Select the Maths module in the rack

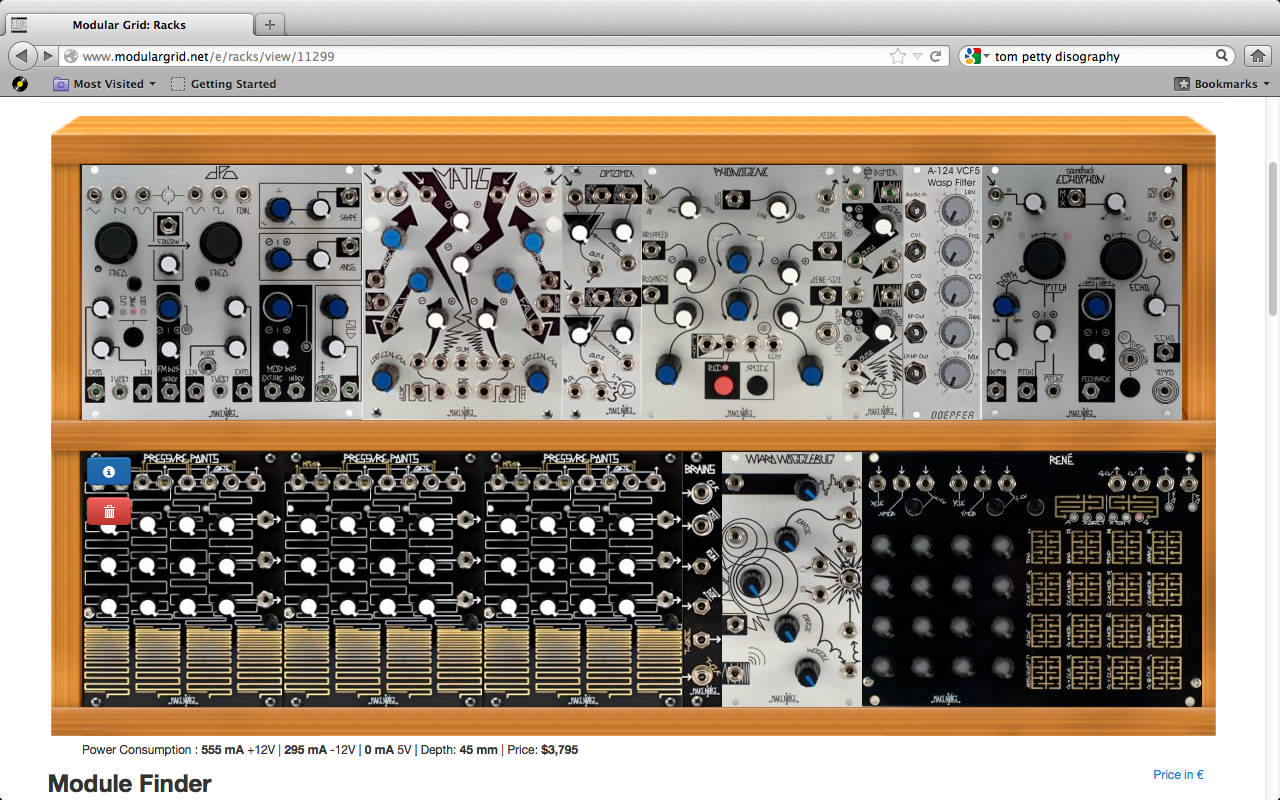(x=461, y=292)
